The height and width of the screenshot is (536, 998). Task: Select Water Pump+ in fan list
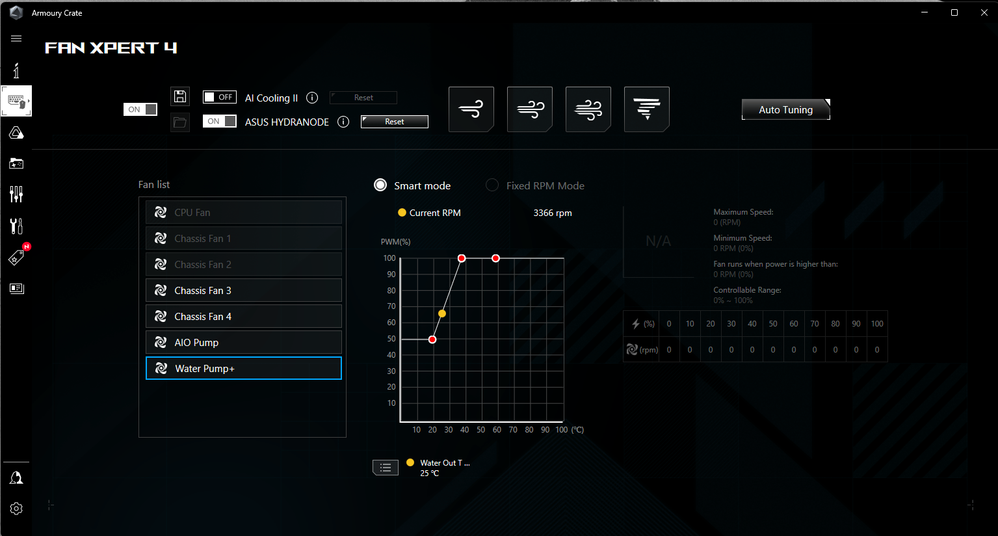point(244,368)
